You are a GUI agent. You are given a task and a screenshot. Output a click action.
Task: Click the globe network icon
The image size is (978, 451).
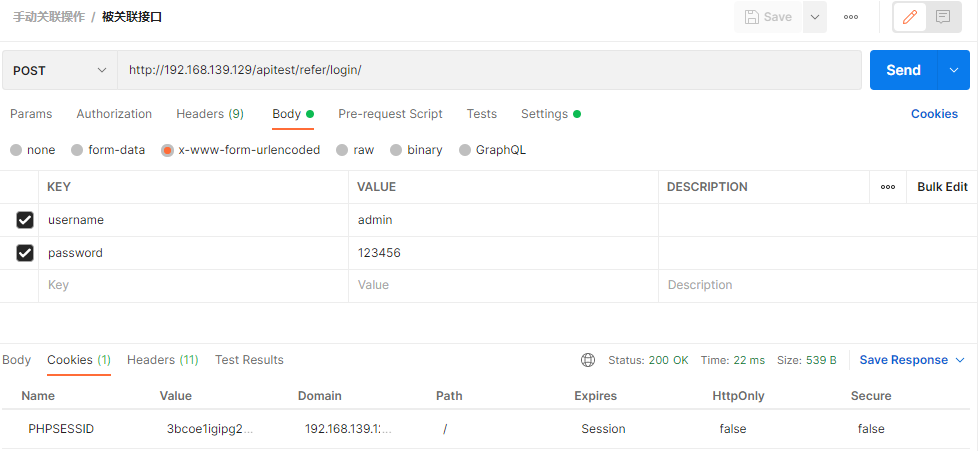click(588, 360)
